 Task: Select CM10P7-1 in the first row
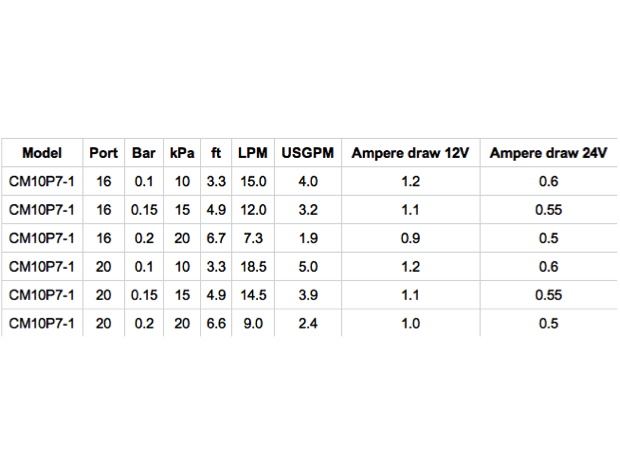[x=42, y=182]
